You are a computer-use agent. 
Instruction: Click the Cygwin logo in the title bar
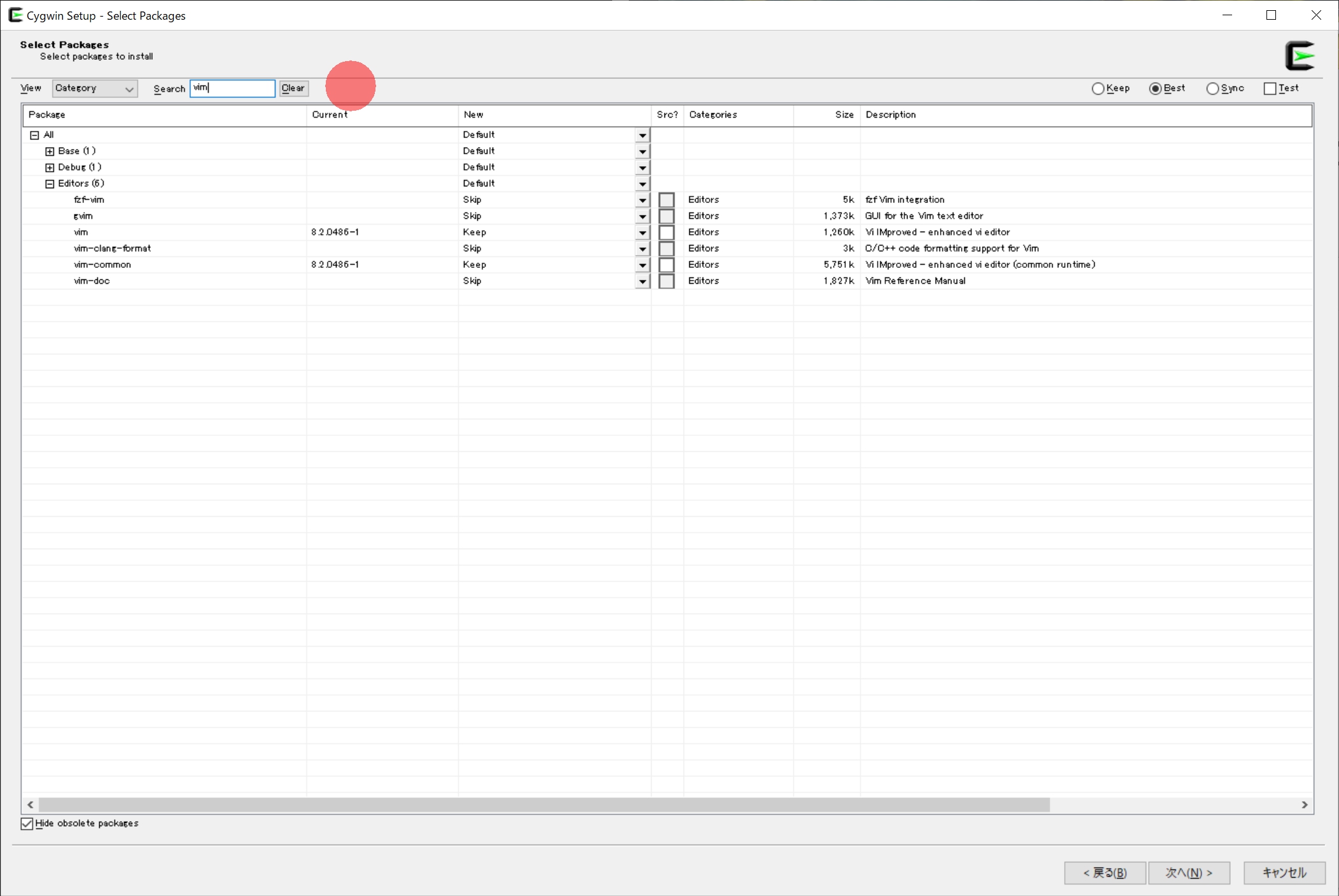click(x=15, y=15)
